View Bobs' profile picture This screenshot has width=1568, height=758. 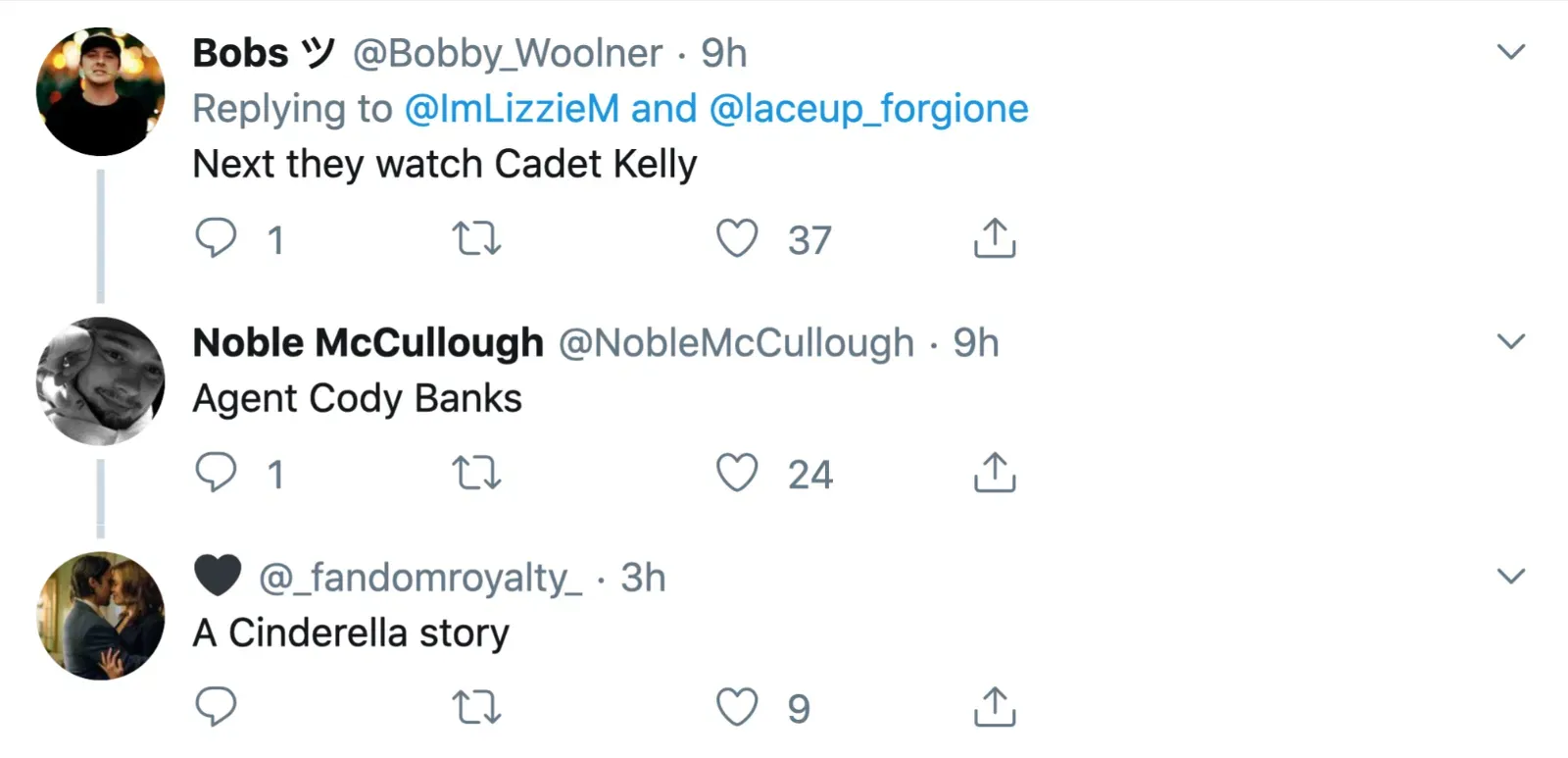100,91
